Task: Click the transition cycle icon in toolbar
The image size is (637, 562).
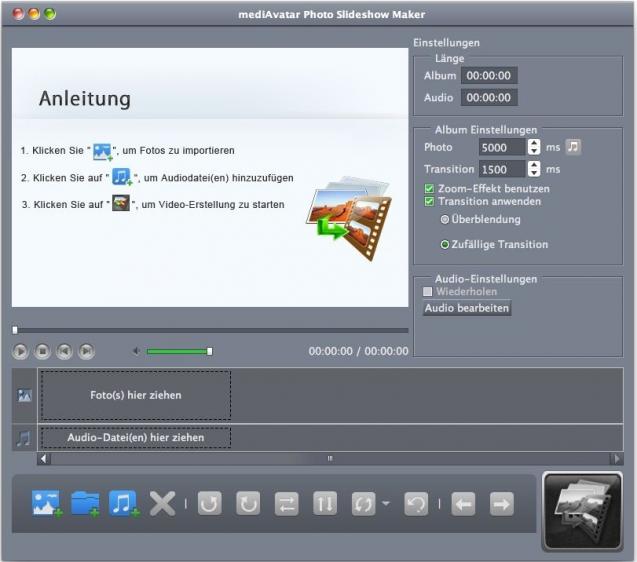Action: (363, 503)
